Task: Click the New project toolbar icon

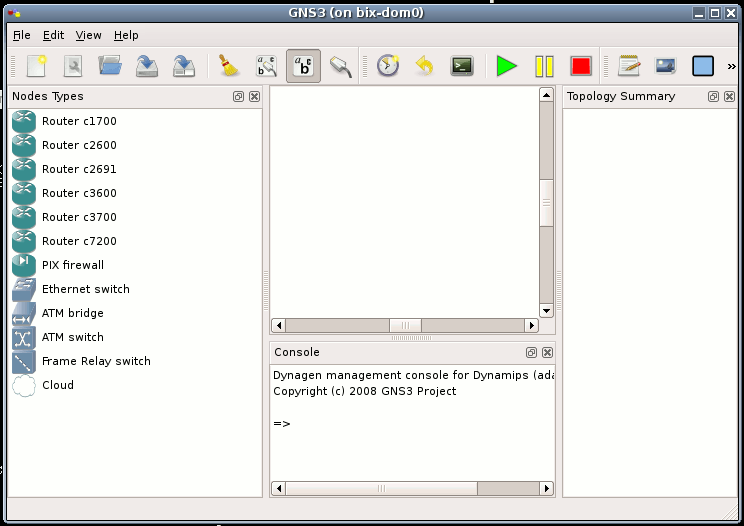Action: click(37, 66)
